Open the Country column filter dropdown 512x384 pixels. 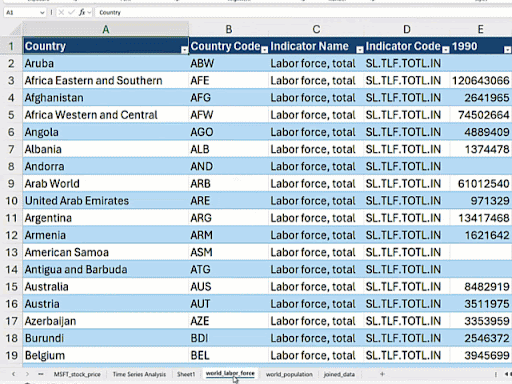pyautogui.click(x=184, y=50)
